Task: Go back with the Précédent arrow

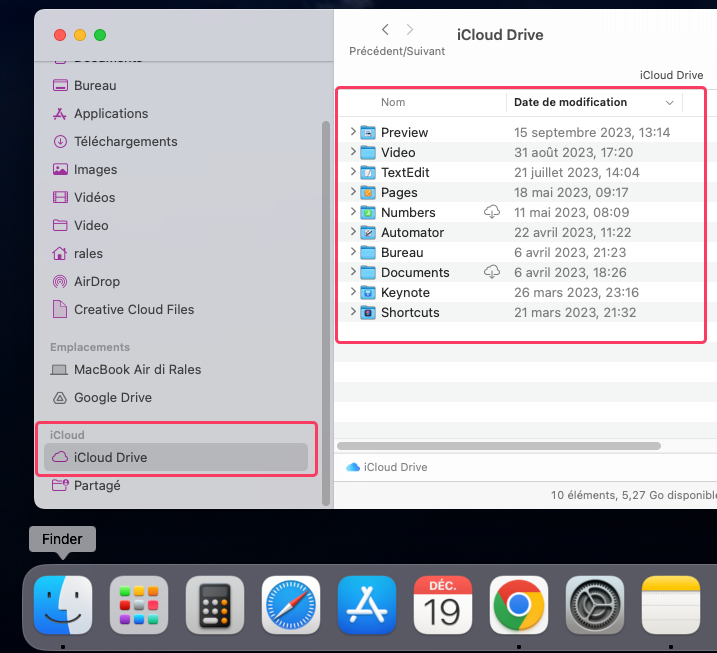Action: (385, 30)
